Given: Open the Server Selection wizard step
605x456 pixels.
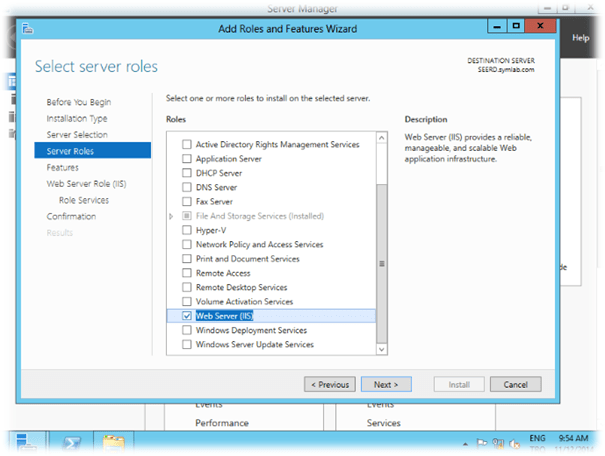Looking at the screenshot, I should 77,135.
